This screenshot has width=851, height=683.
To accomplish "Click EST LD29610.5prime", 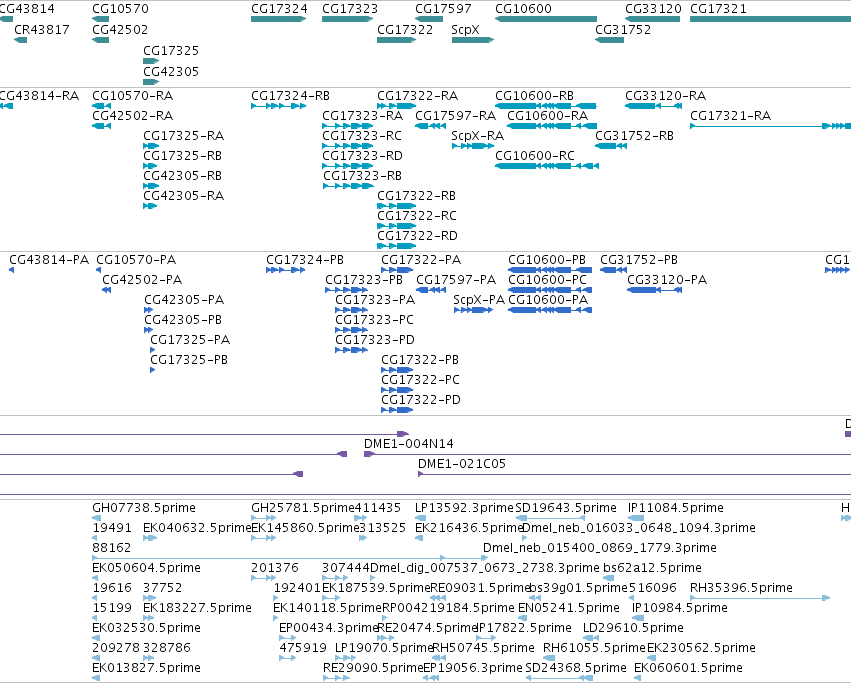I will click(633, 628).
